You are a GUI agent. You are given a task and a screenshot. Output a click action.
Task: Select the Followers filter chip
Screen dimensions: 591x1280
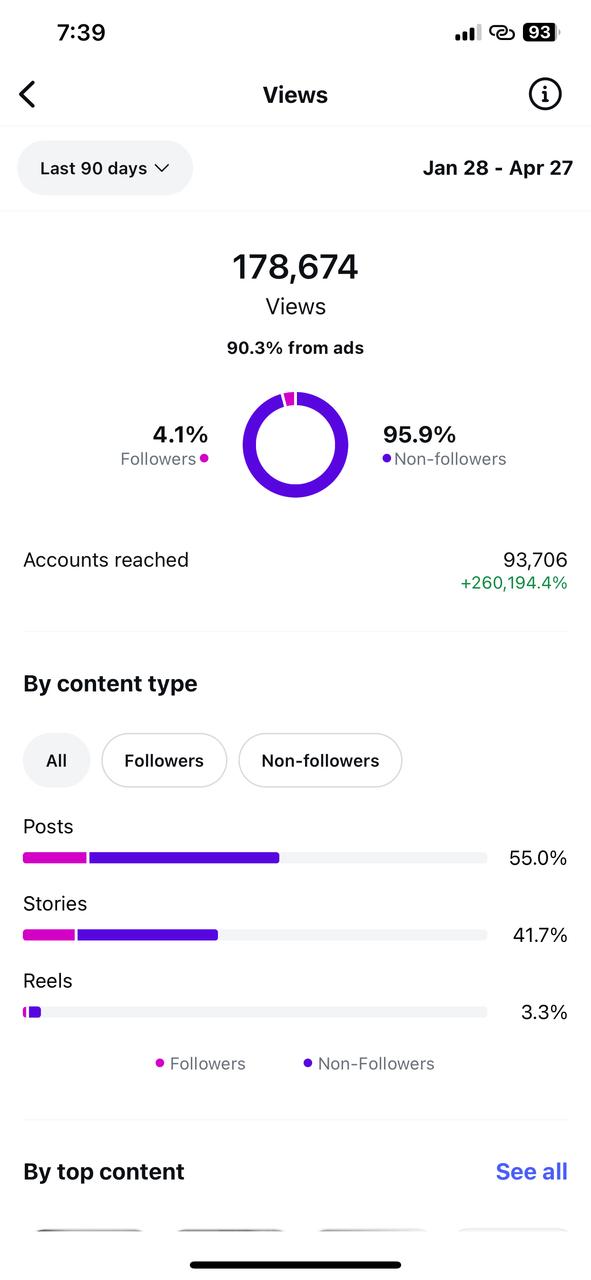click(164, 761)
